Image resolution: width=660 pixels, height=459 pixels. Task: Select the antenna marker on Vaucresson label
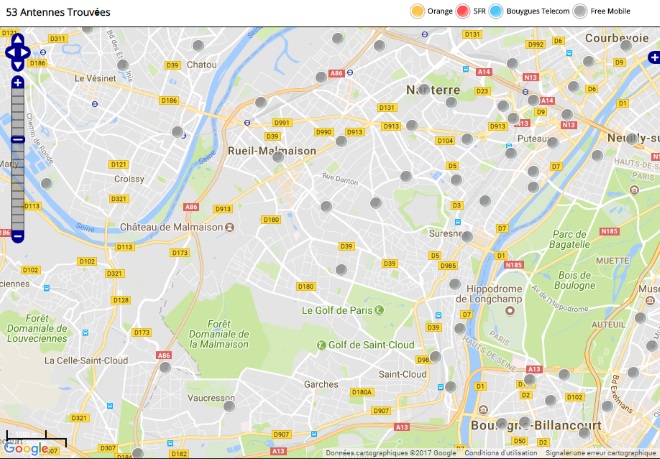pos(229,406)
